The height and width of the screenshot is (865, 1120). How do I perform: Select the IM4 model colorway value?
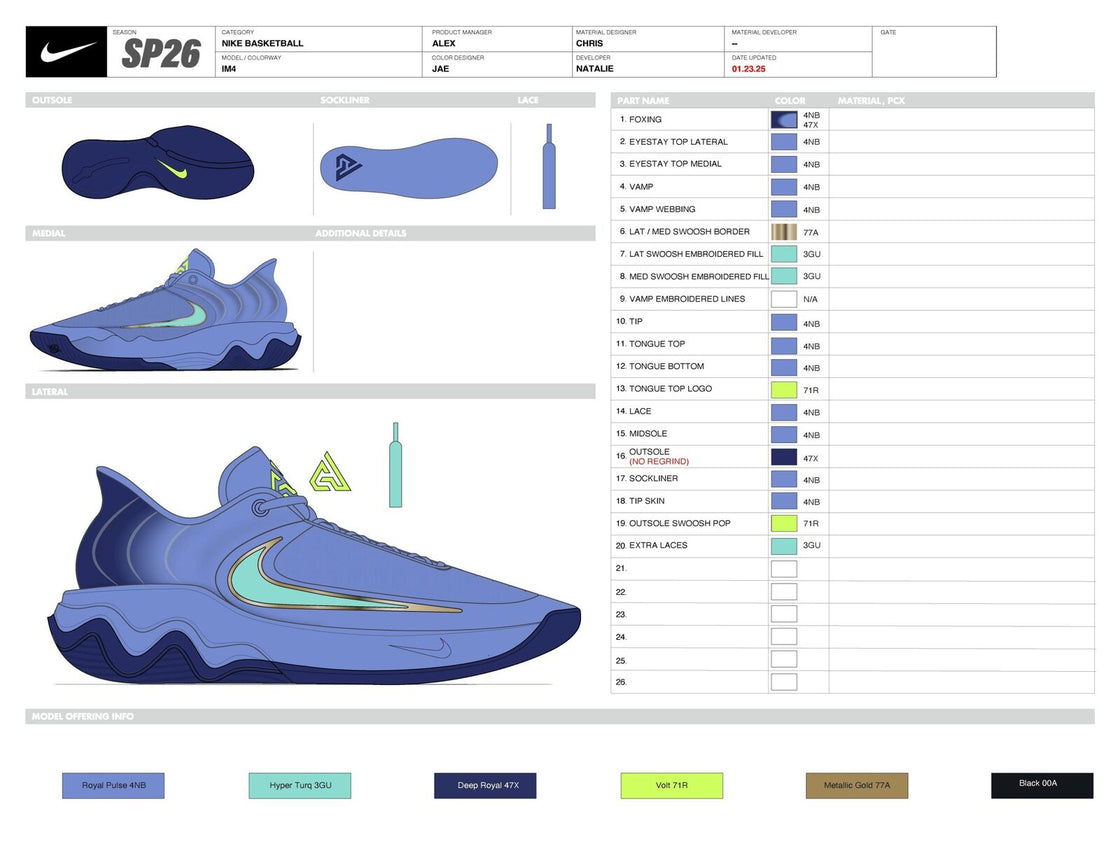click(229, 69)
